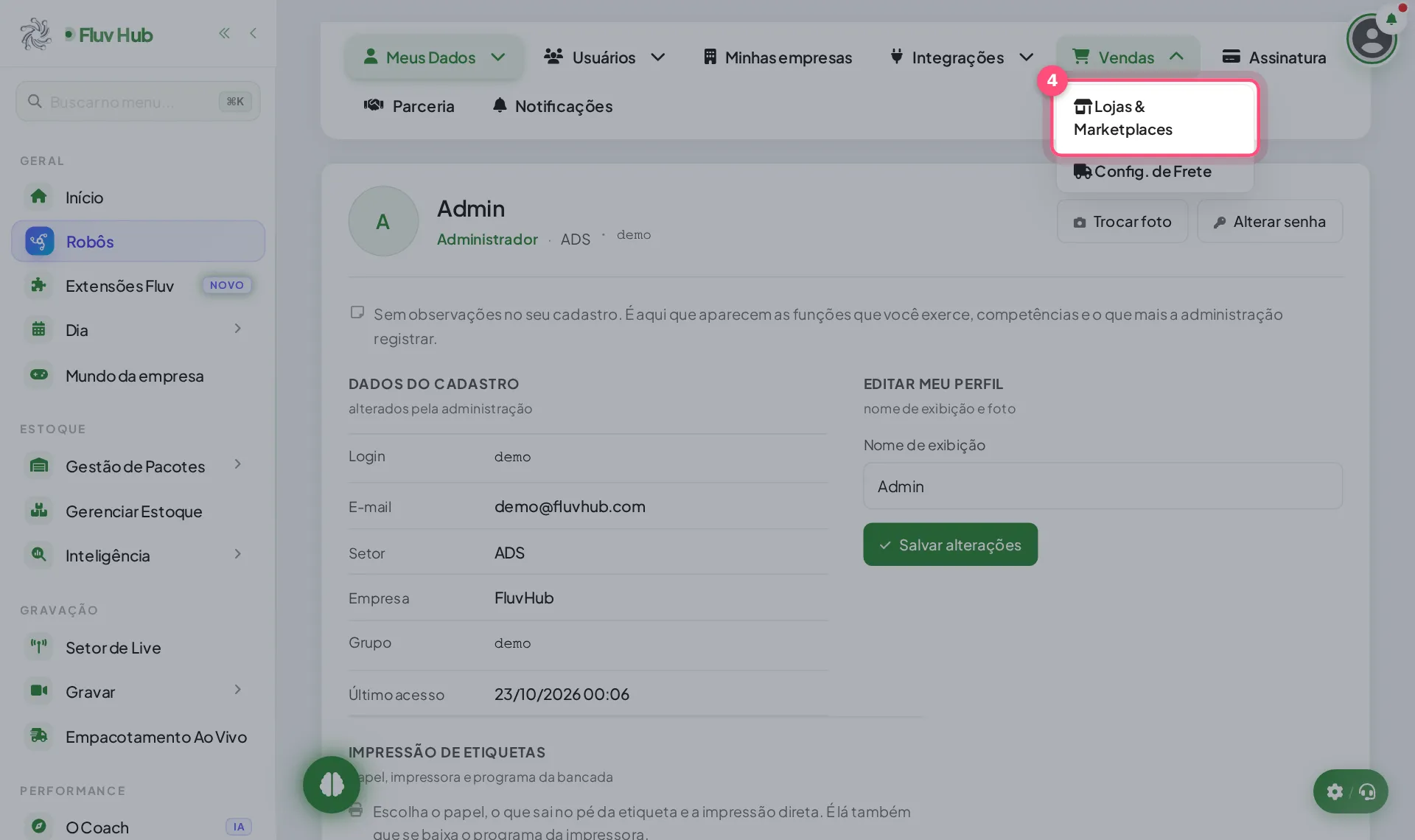Open the Minhas empresas tab
This screenshot has width=1415, height=840.
[x=778, y=57]
